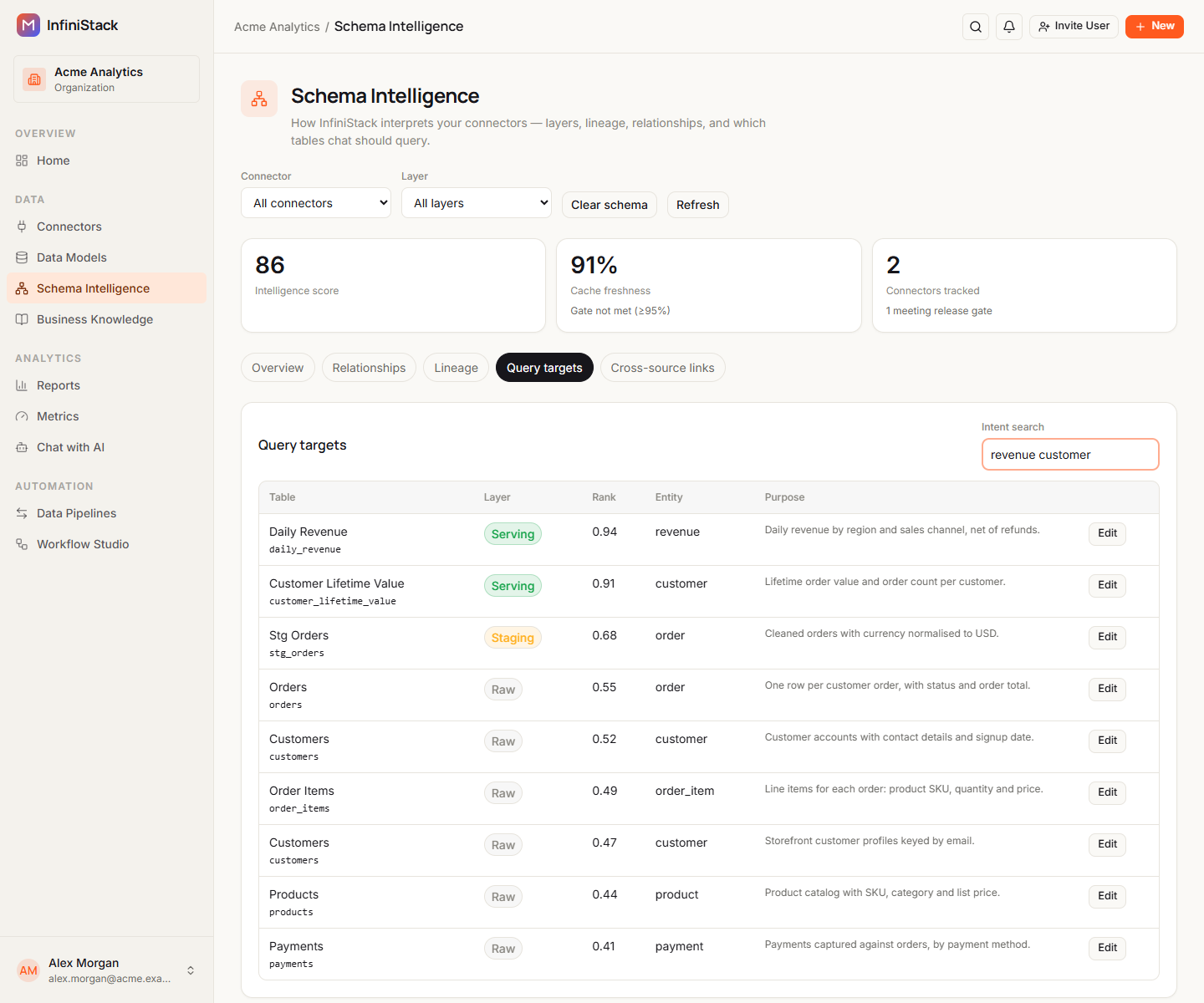Open the Layer dropdown showing All layers
1204x1003 pixels.
click(477, 203)
